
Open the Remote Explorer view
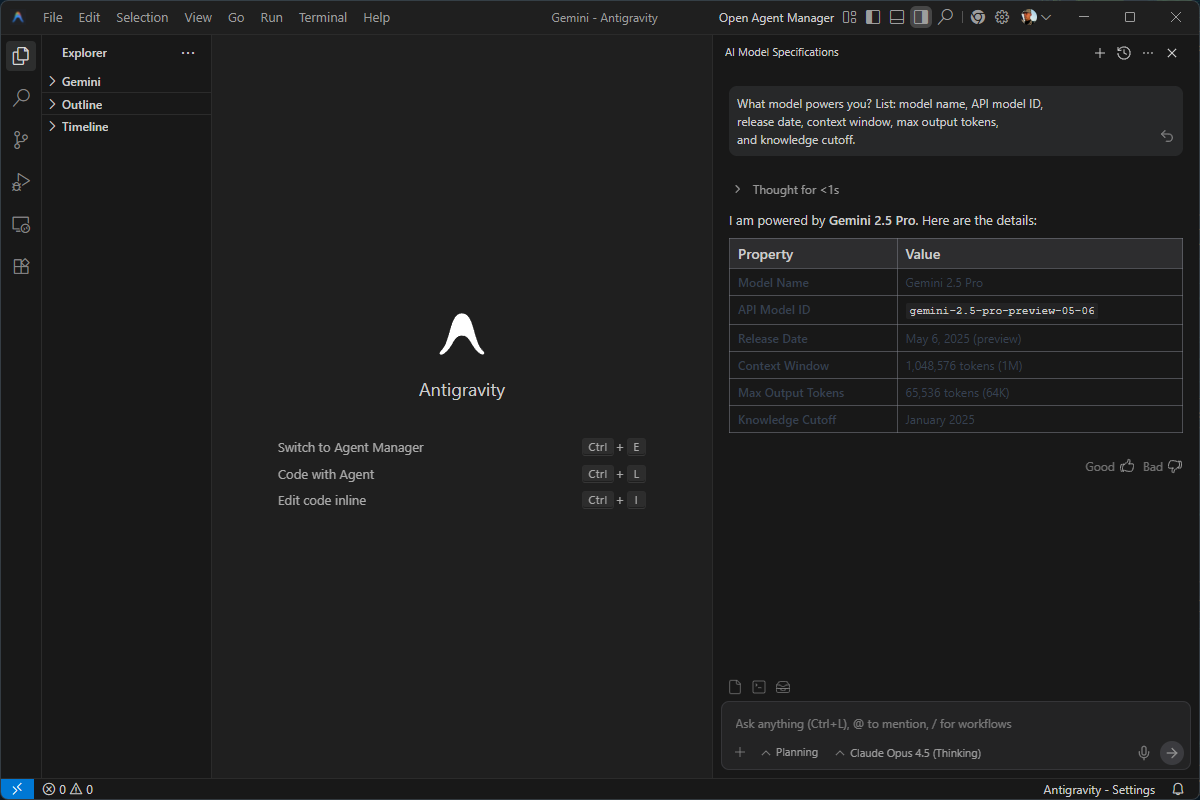click(20, 224)
